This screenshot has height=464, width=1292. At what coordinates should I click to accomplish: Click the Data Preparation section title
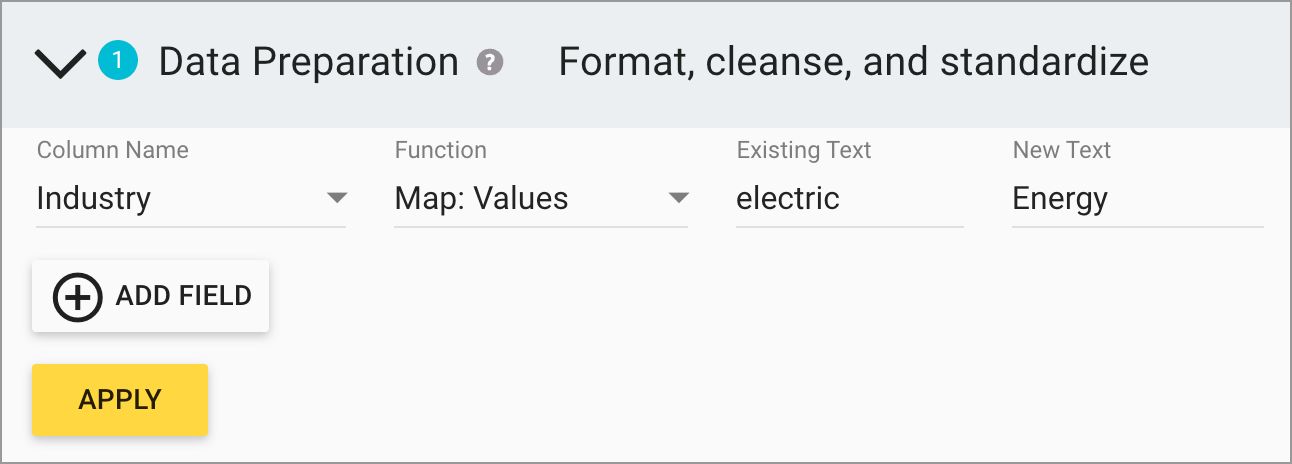tap(308, 62)
